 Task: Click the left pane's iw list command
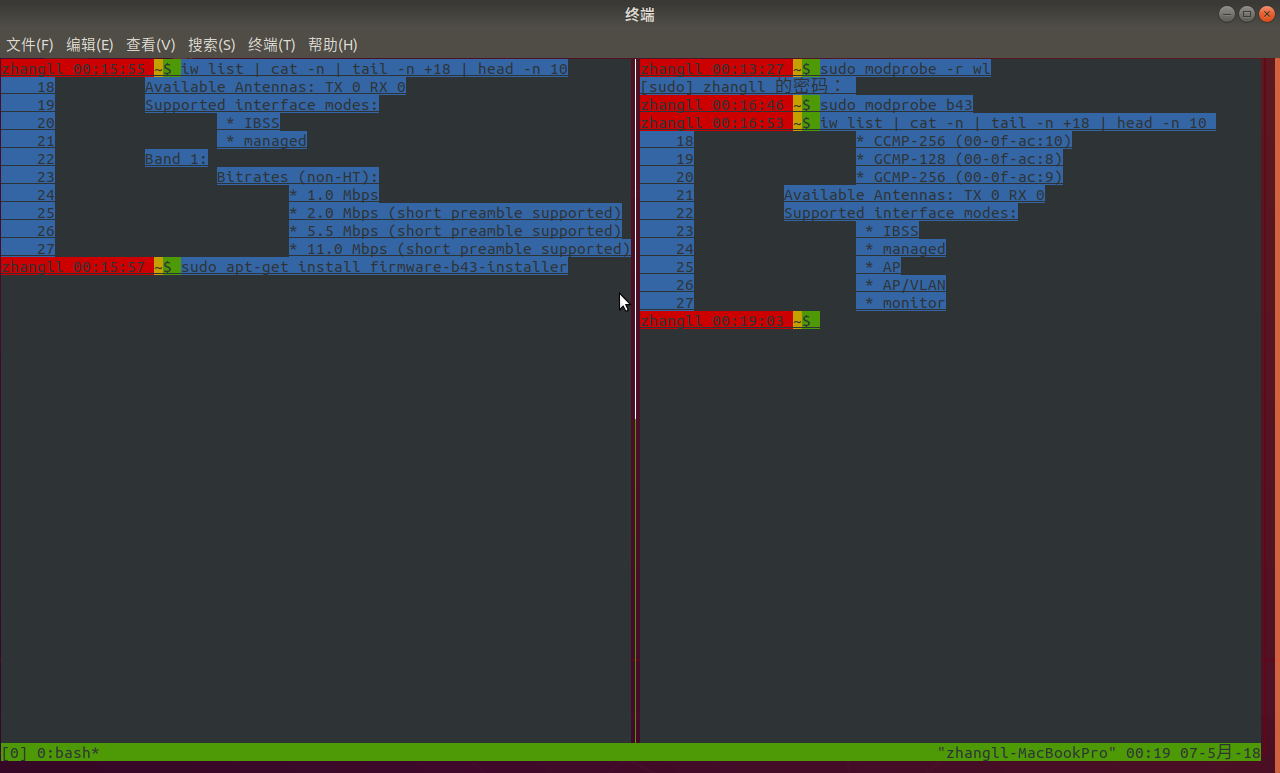[x=374, y=69]
